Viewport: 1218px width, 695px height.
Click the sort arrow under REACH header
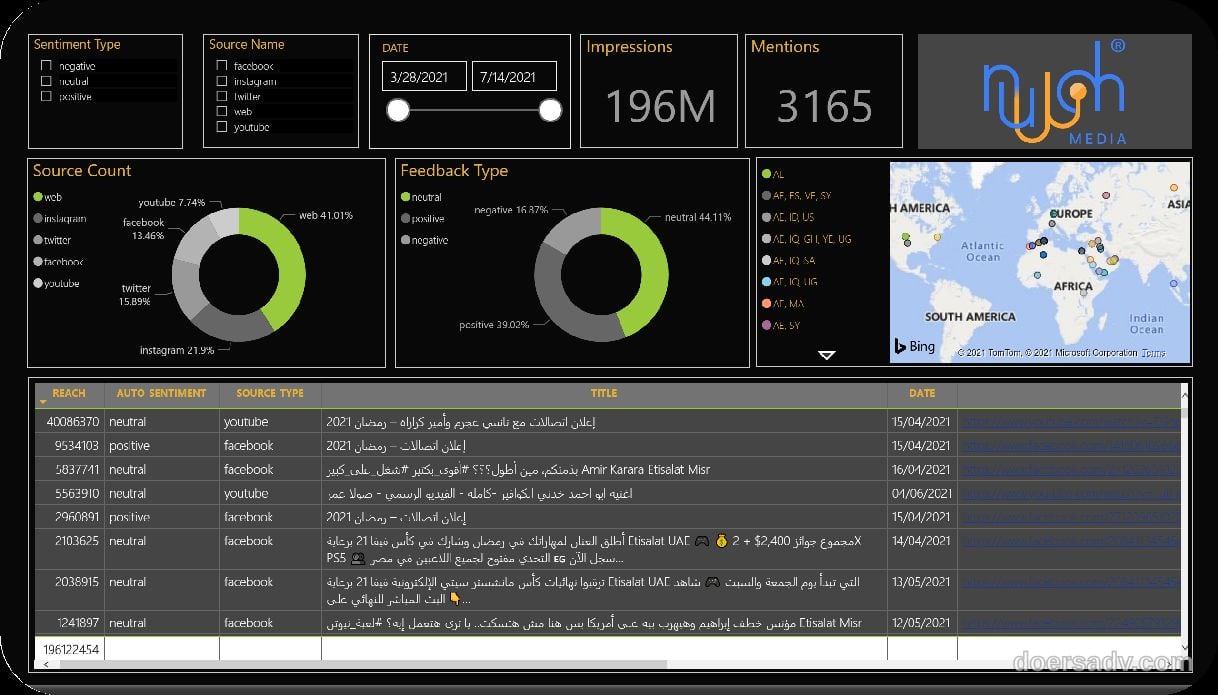click(43, 402)
